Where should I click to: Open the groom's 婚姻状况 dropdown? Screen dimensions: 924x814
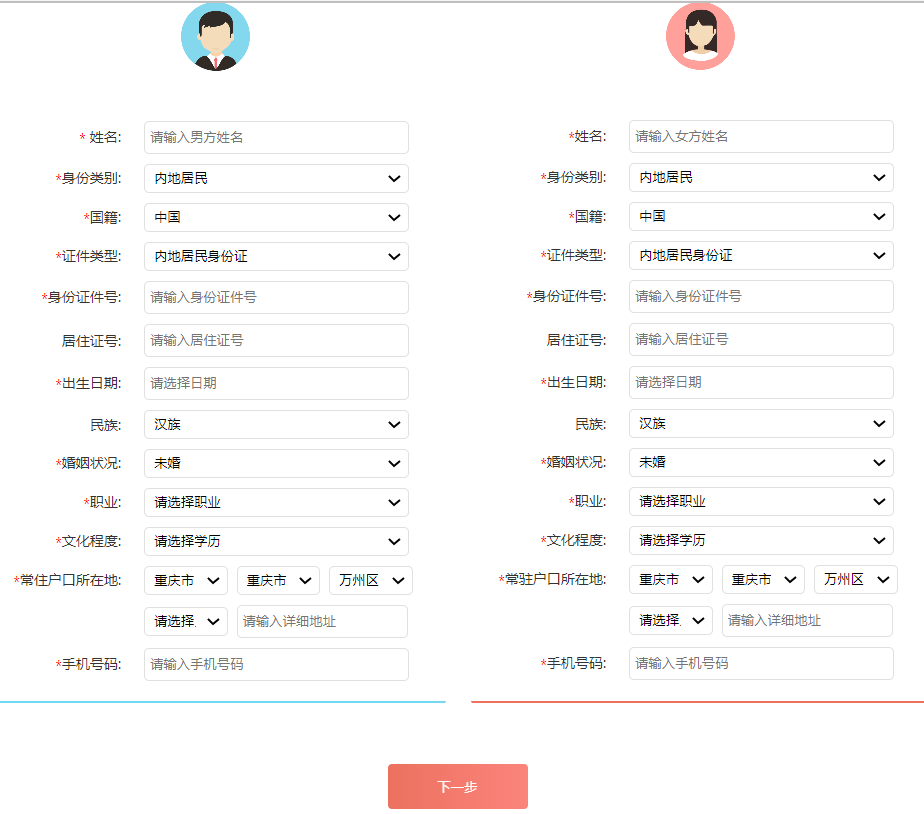coord(276,463)
